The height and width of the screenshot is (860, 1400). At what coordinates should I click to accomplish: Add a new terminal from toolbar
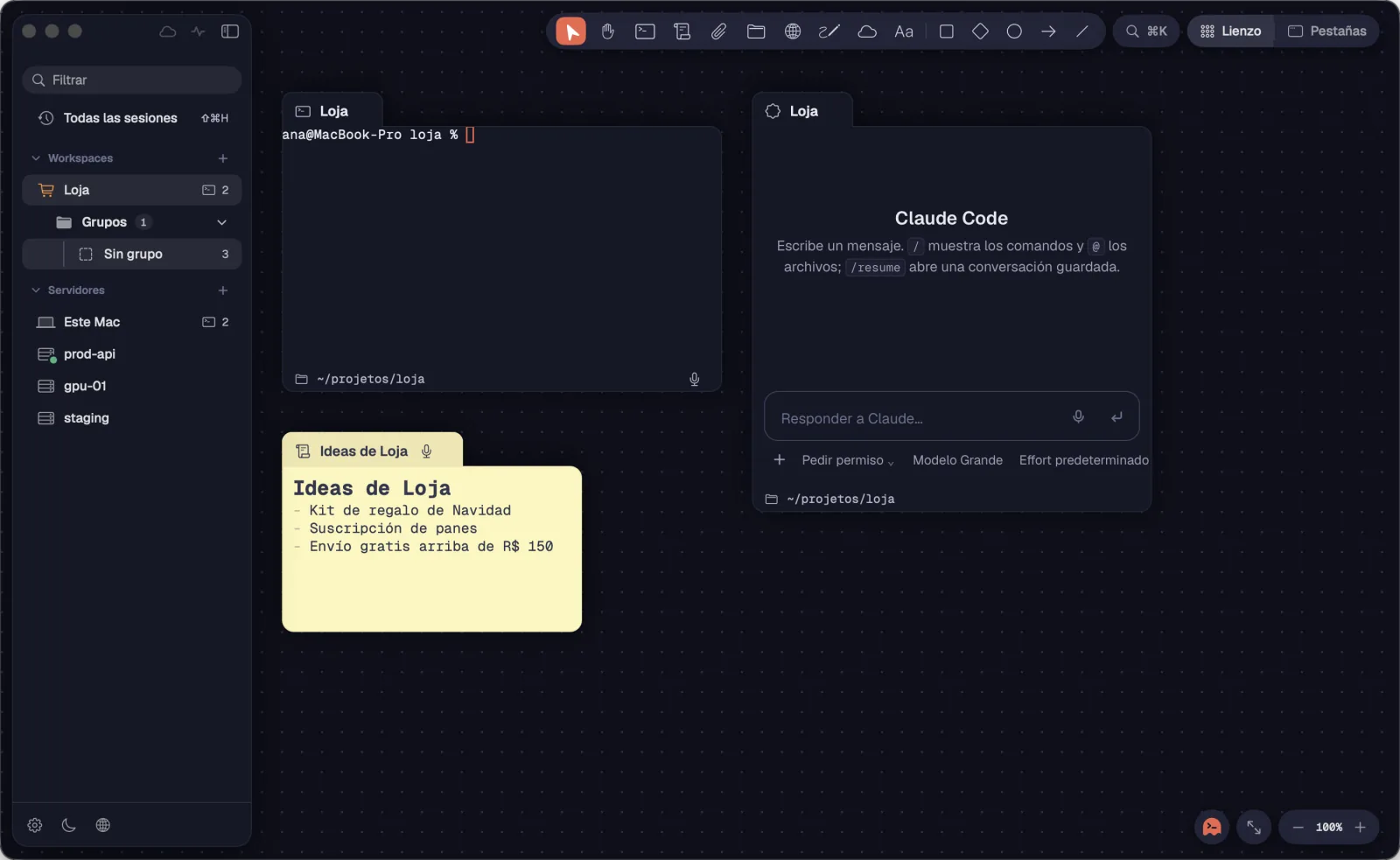(645, 31)
